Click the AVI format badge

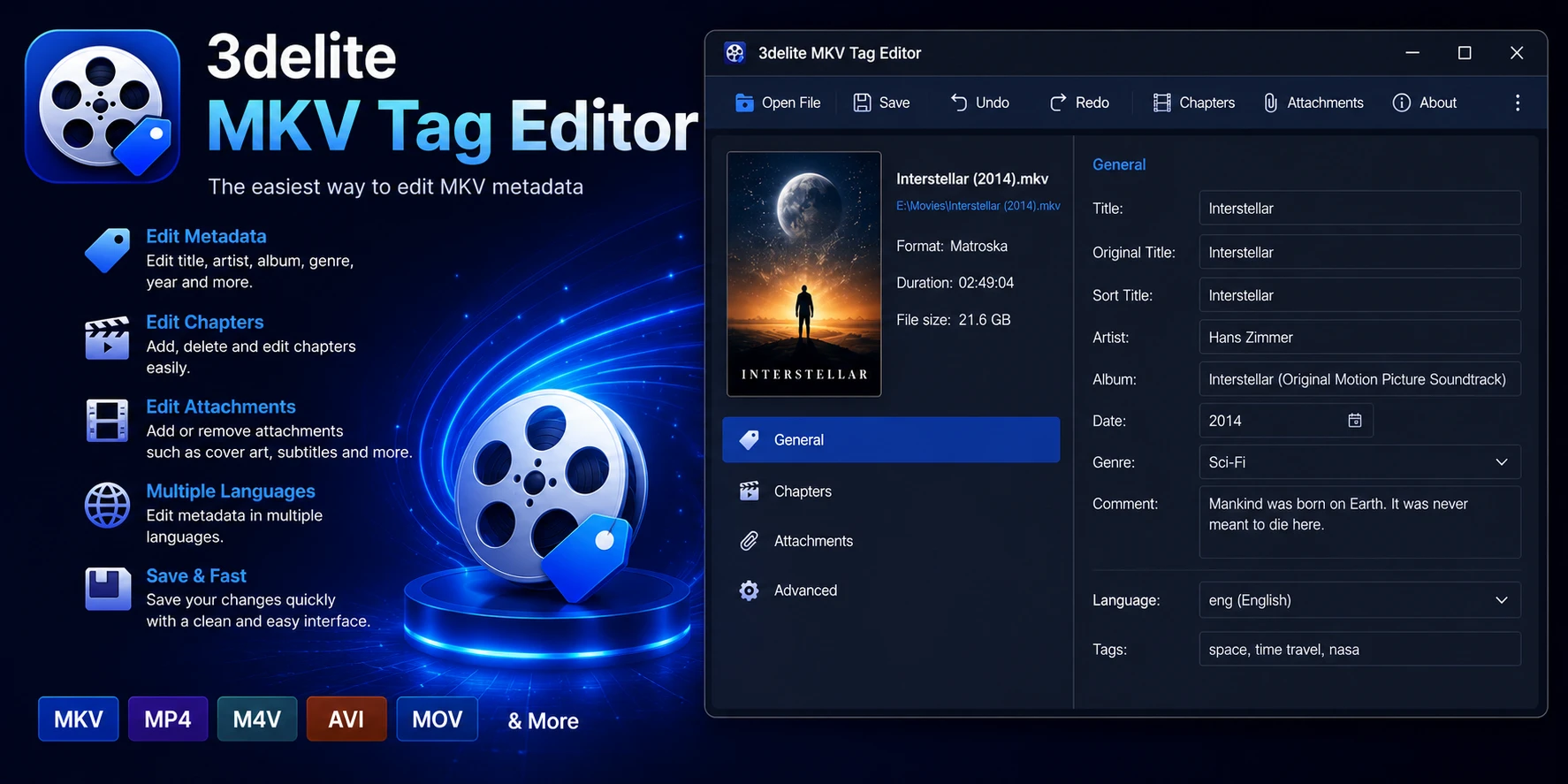click(x=346, y=719)
